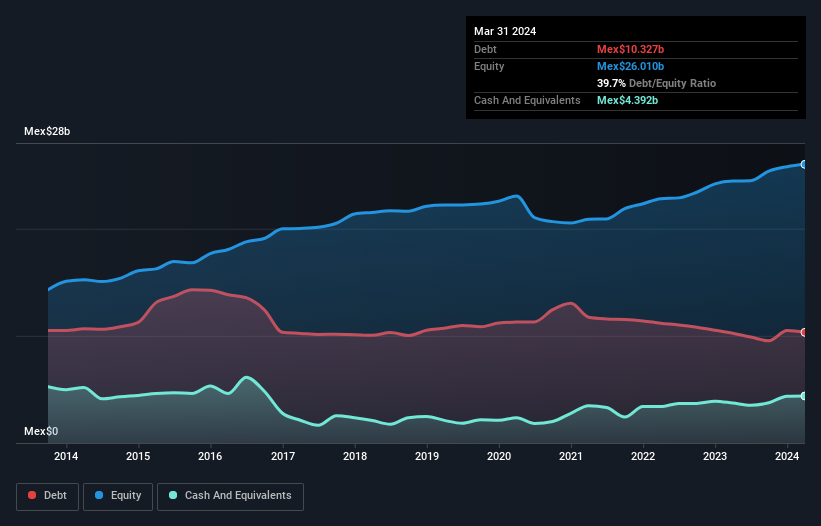Click the blue Equity endpoint marker
821x526 pixels.
(803, 164)
